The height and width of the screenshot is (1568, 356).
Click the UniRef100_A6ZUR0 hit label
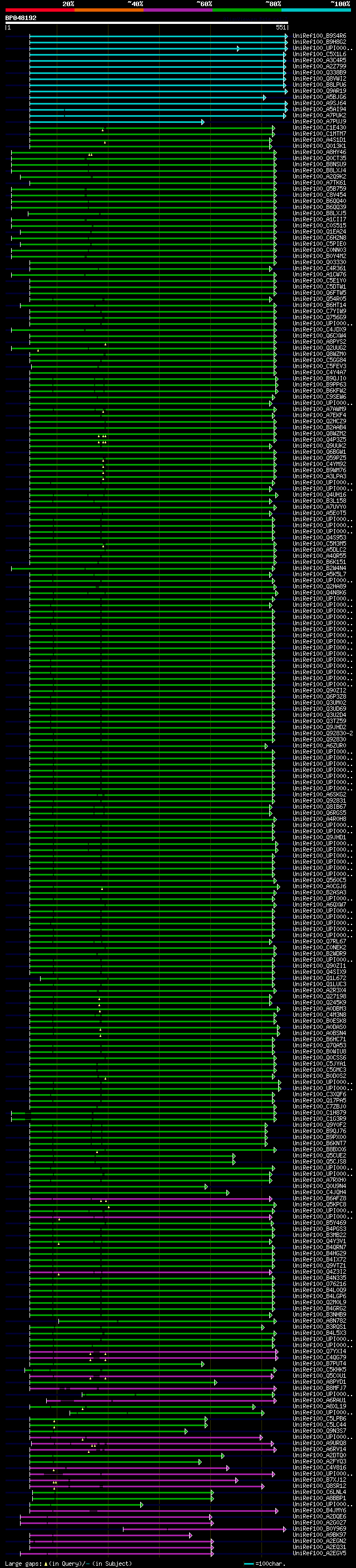click(x=319, y=746)
